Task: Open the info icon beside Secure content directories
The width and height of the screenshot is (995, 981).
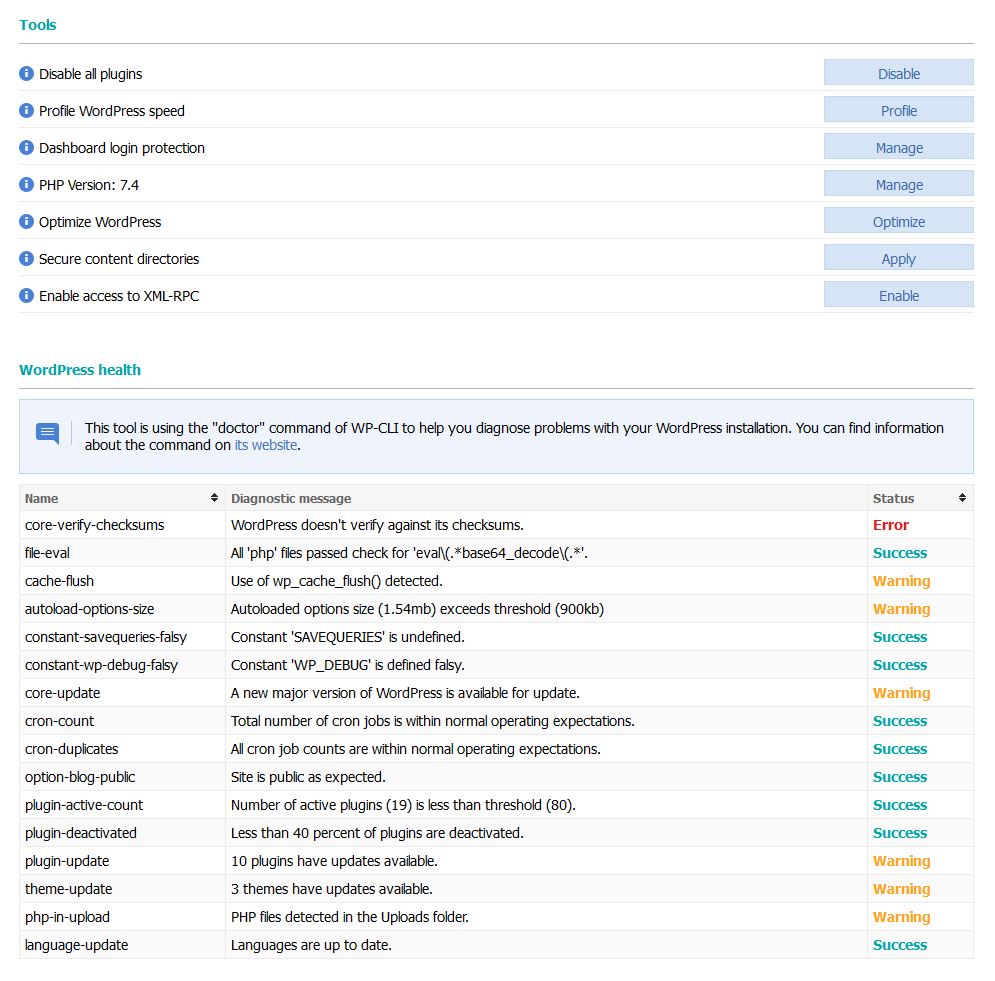Action: pyautogui.click(x=25, y=258)
